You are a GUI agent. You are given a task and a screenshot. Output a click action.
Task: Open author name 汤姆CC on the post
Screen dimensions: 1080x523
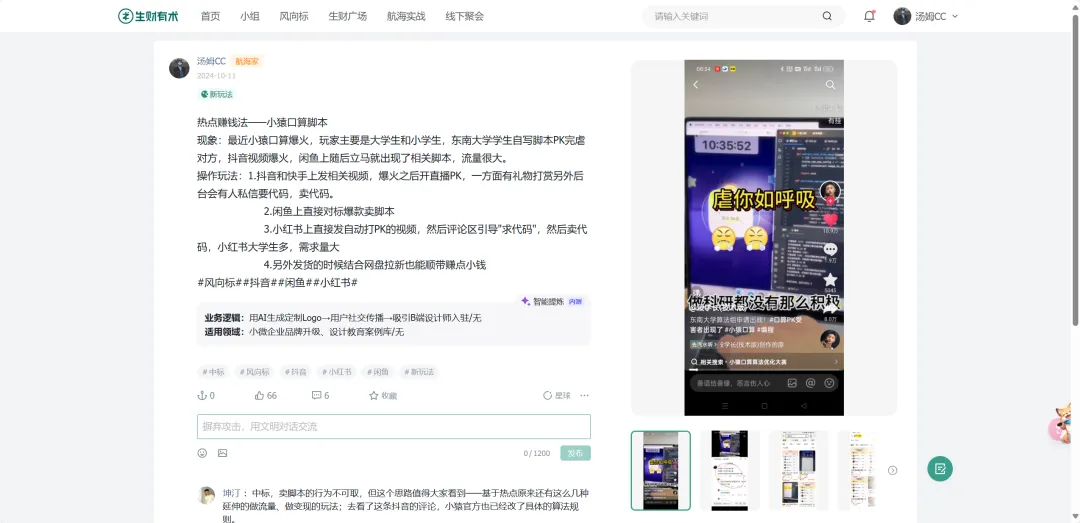click(211, 61)
